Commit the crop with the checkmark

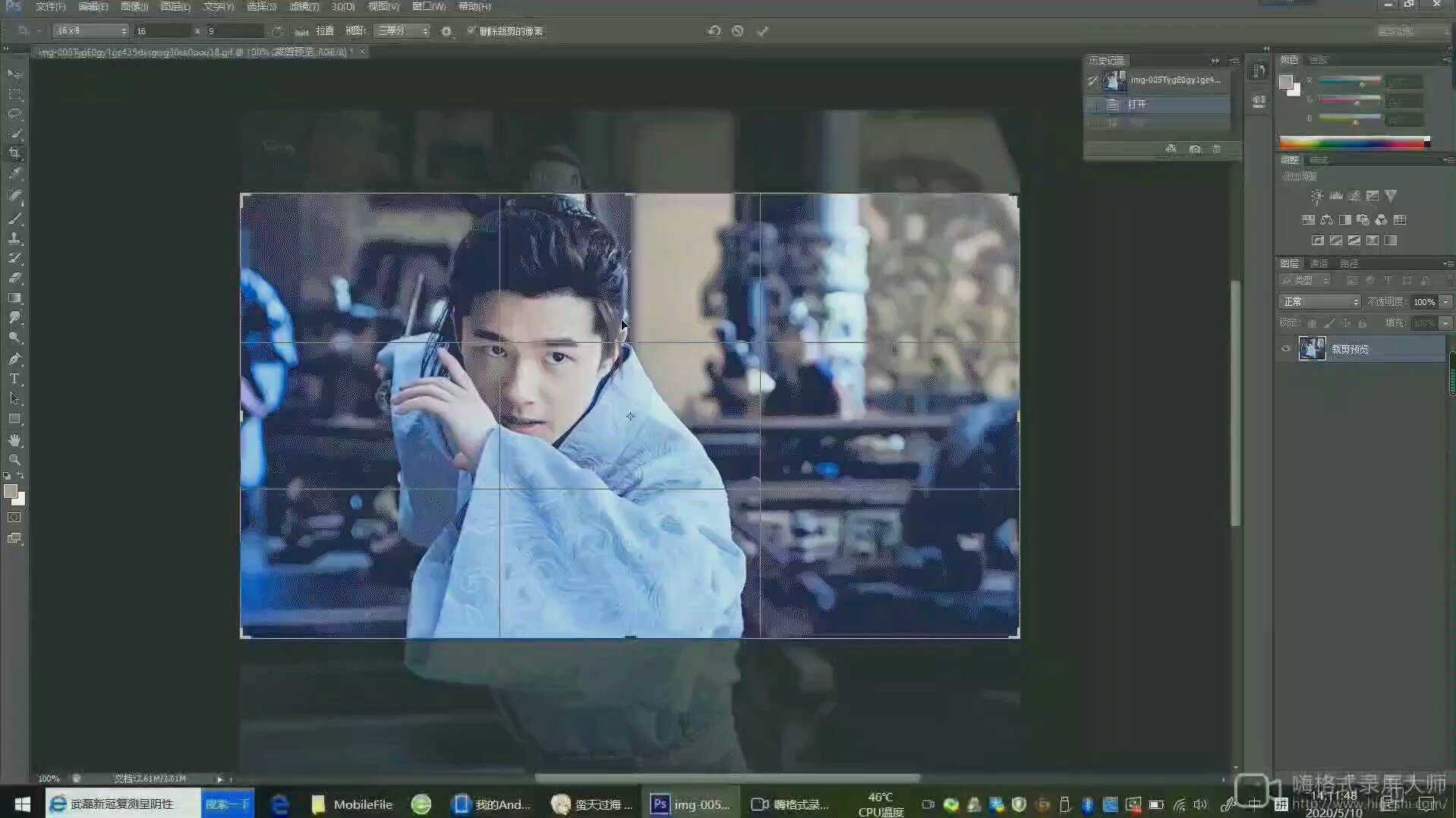click(x=763, y=31)
